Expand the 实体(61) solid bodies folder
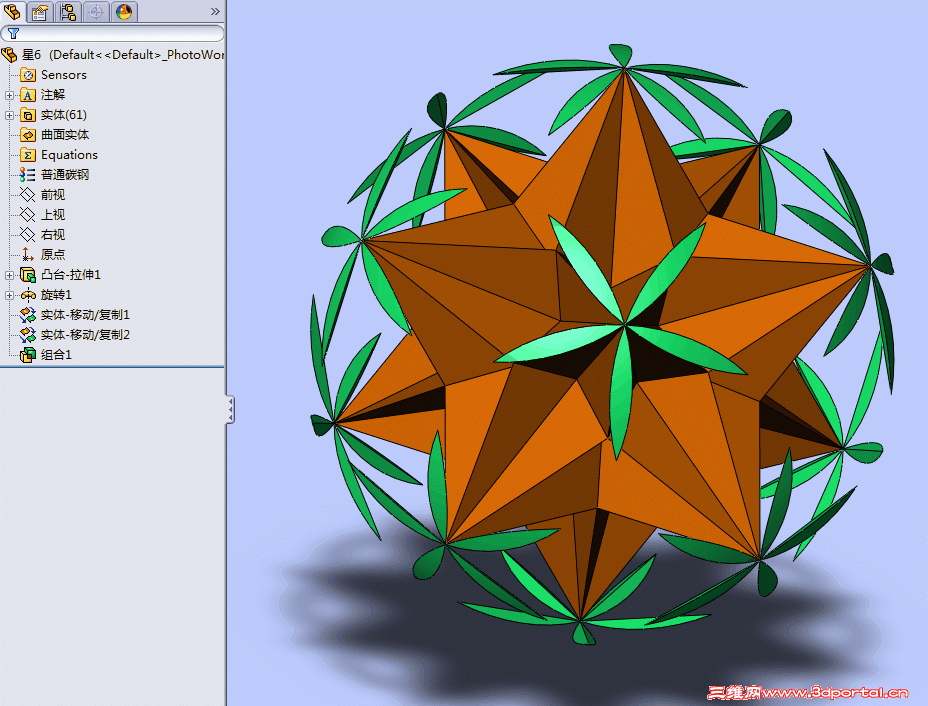Viewport: 928px width, 706px height. point(9,115)
